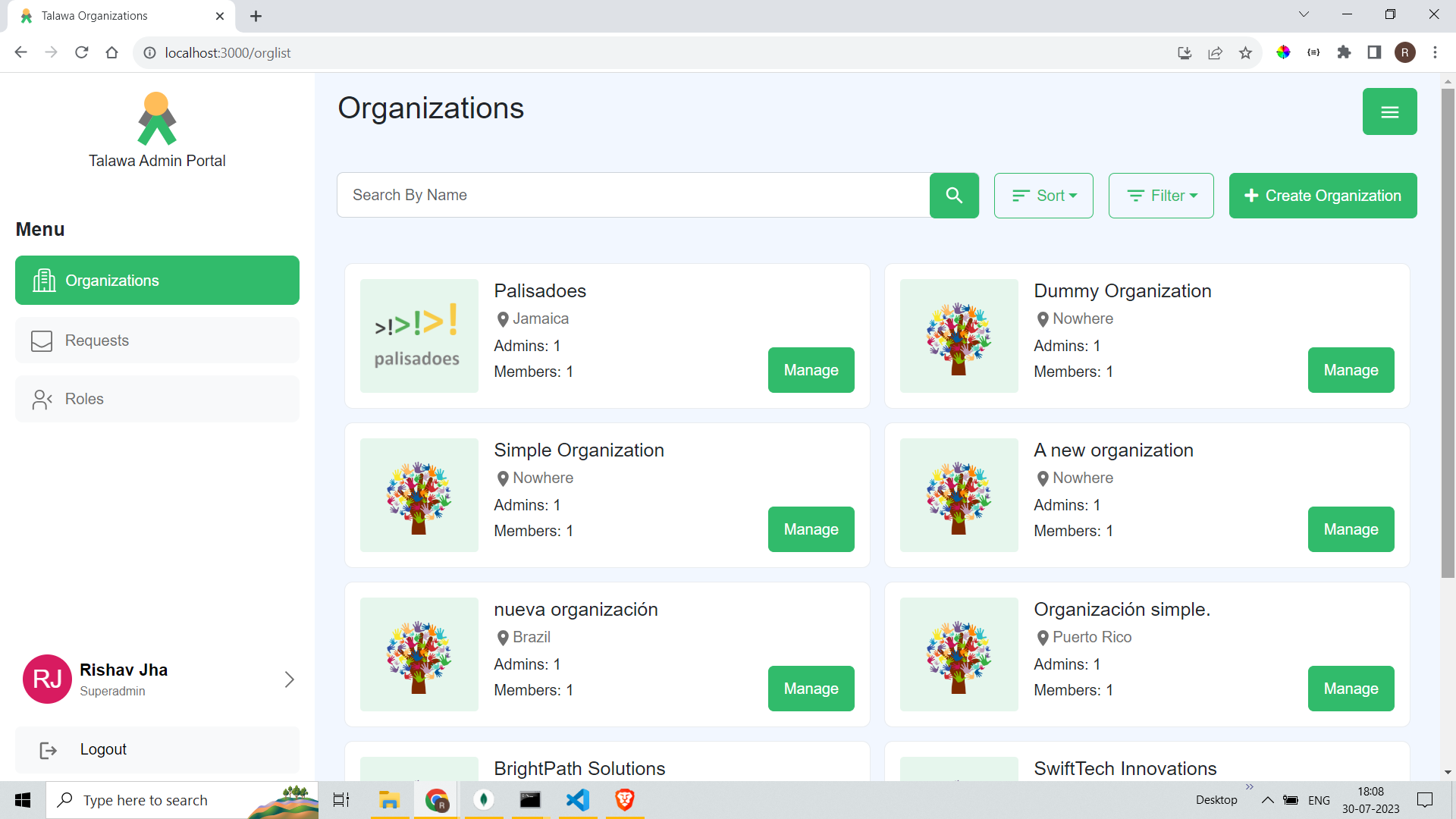The width and height of the screenshot is (1456, 819).
Task: Click the Palisadoes organization logo thumbnail
Action: tap(419, 336)
